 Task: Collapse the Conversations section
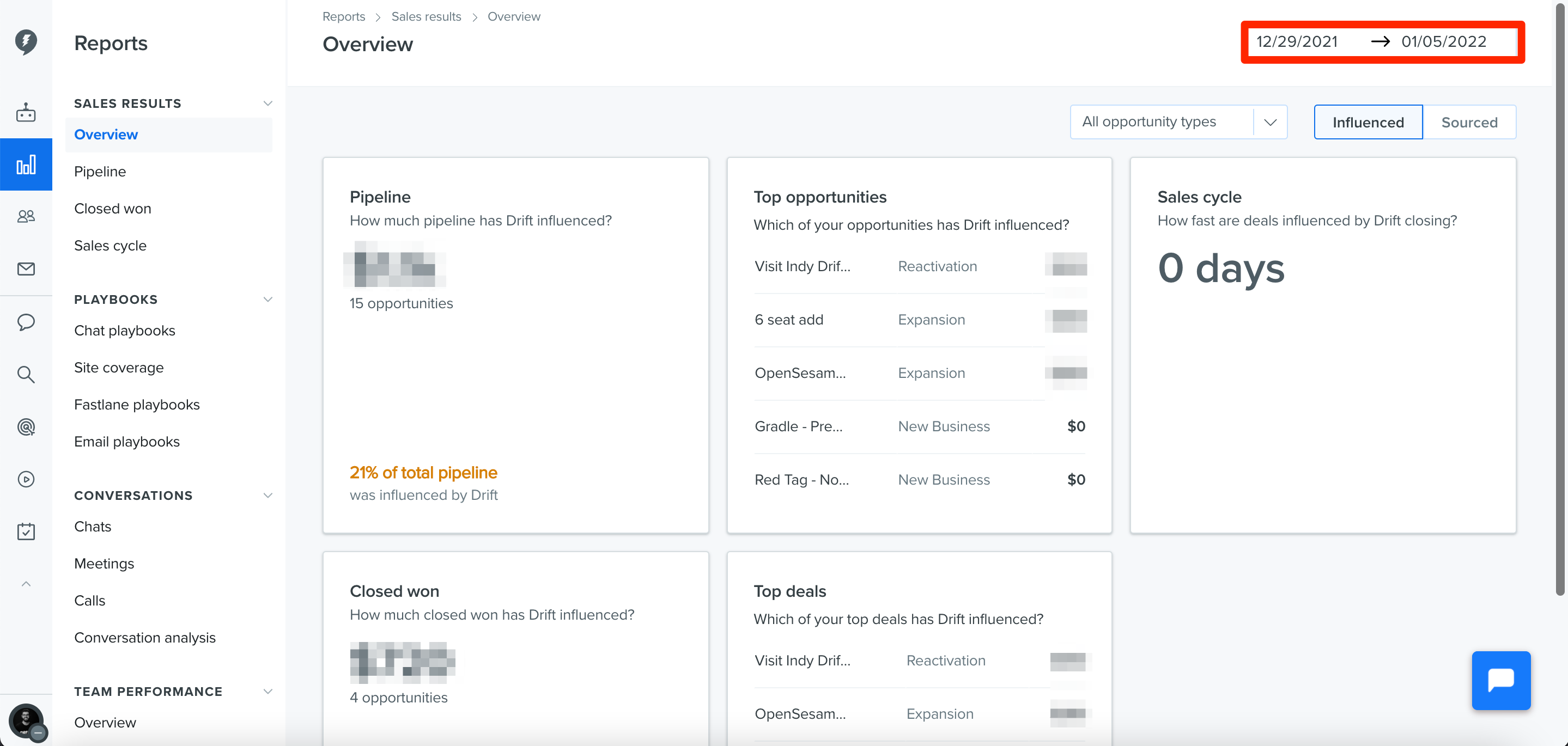click(x=267, y=496)
